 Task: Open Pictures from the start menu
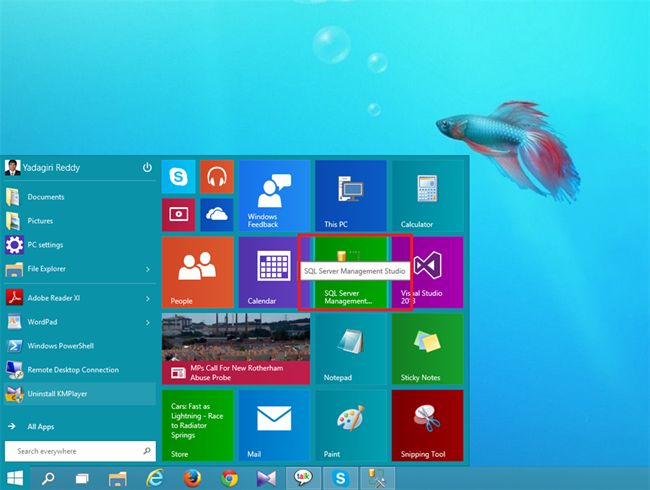(80, 221)
